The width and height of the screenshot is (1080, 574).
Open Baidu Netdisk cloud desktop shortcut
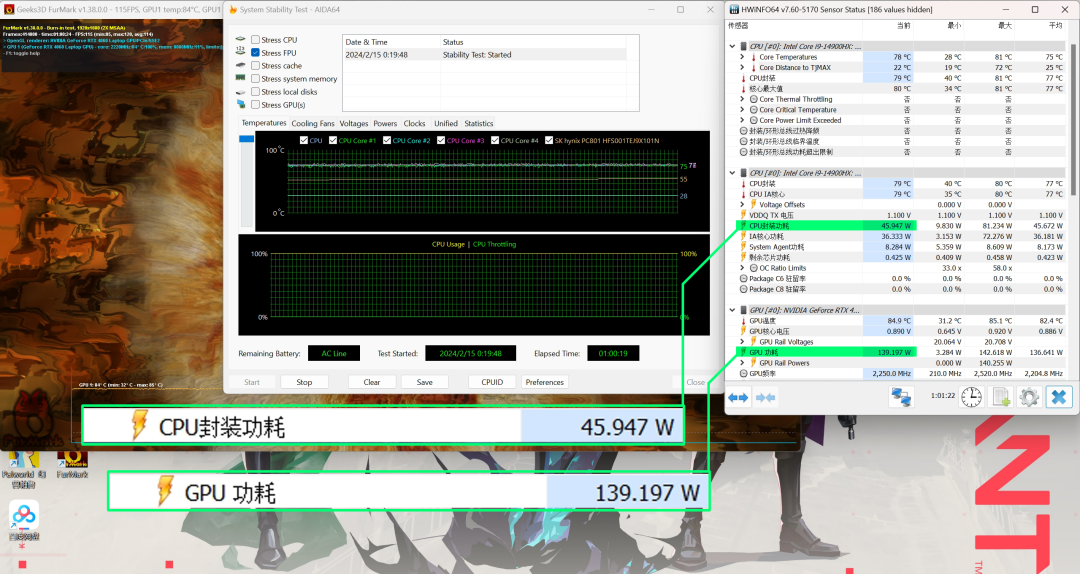point(23,522)
